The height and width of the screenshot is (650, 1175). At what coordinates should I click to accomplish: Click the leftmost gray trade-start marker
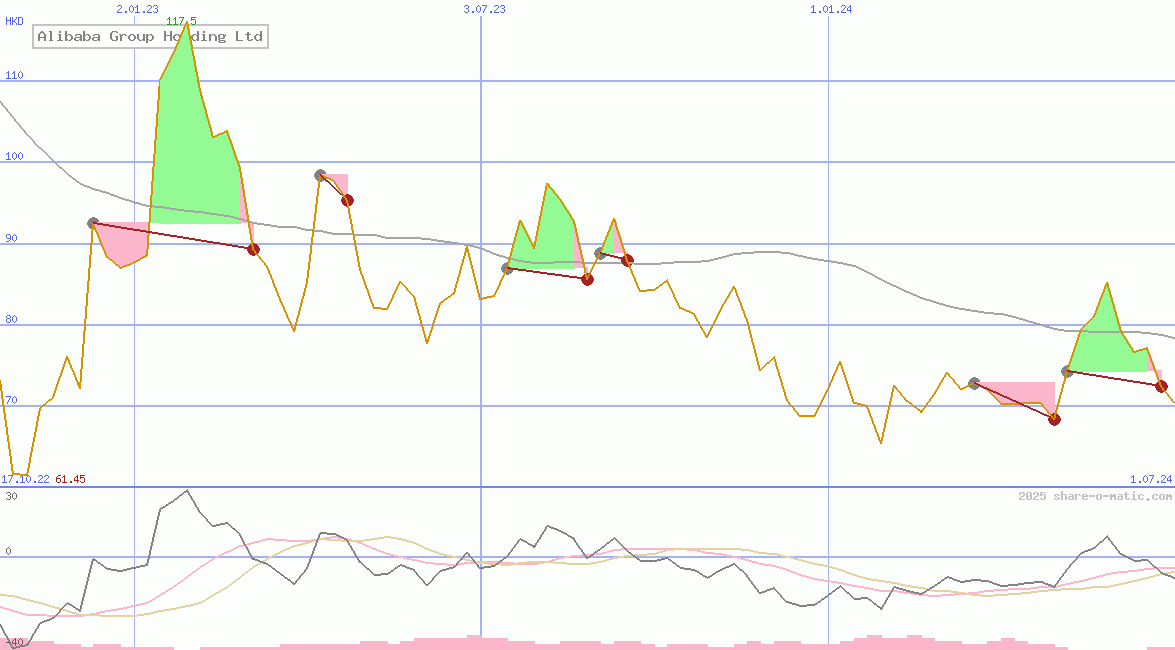tap(93, 223)
